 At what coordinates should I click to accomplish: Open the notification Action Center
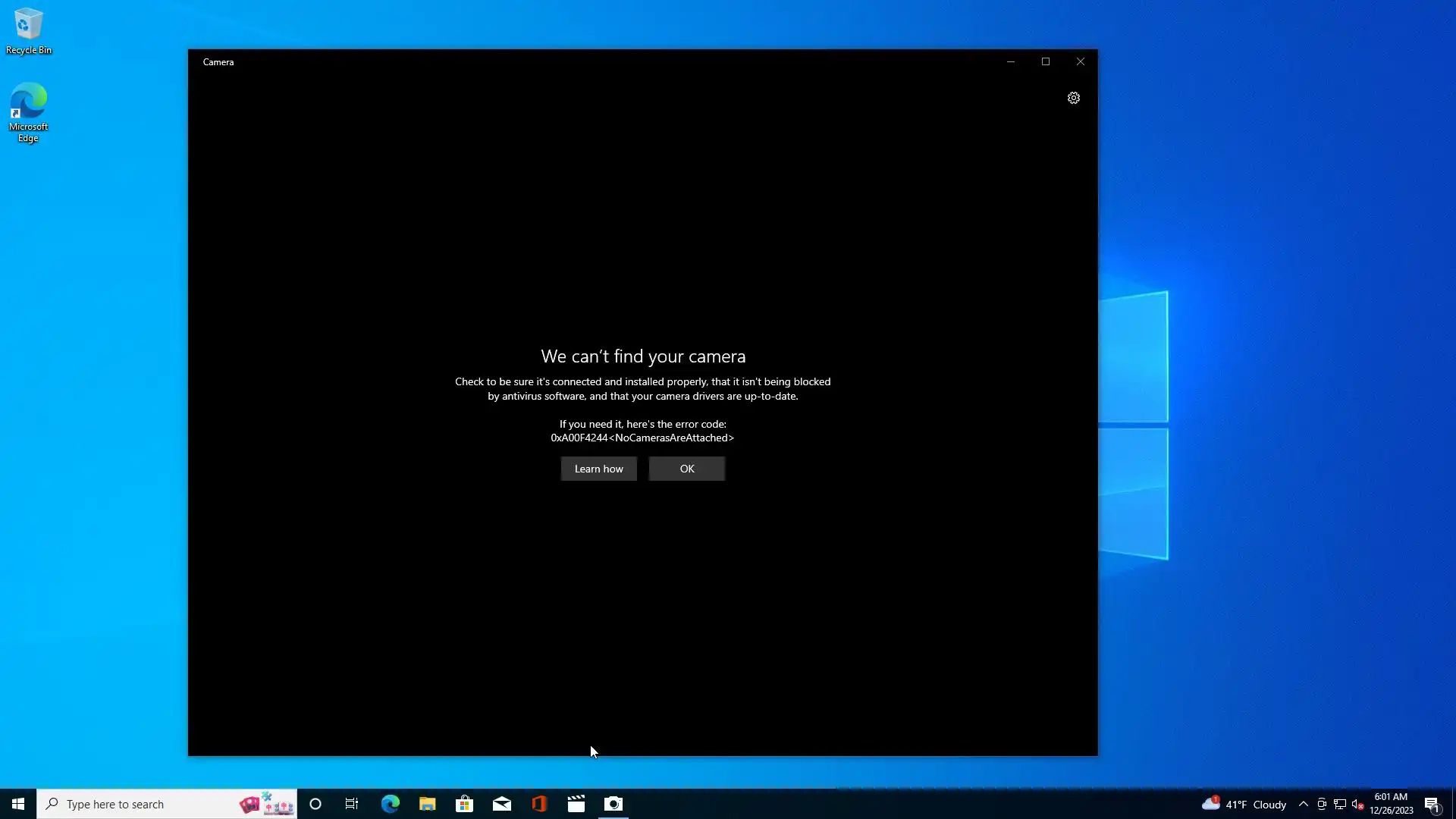coord(1432,804)
